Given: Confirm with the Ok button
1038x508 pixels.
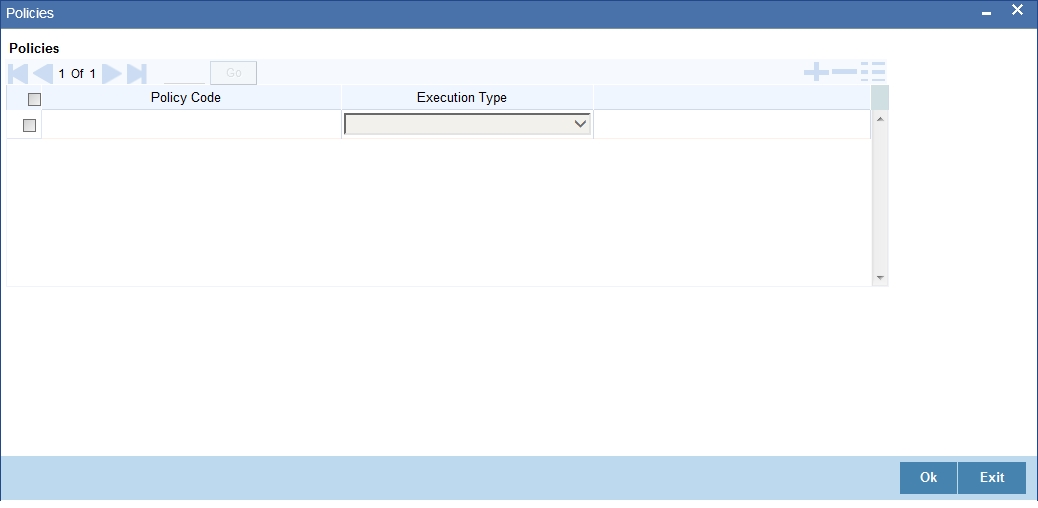Looking at the screenshot, I should pos(928,478).
